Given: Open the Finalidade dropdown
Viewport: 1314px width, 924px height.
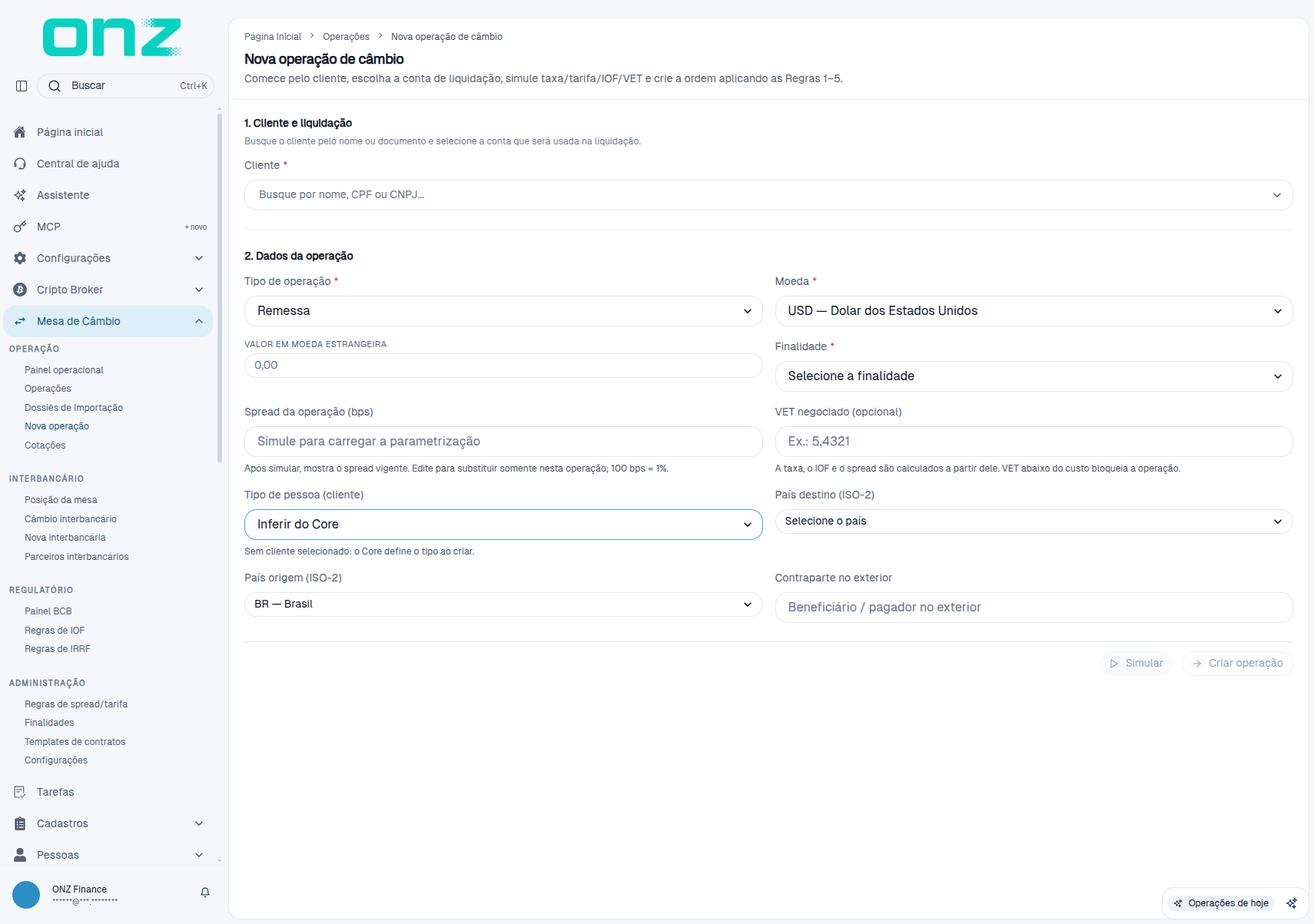Looking at the screenshot, I should pos(1034,376).
